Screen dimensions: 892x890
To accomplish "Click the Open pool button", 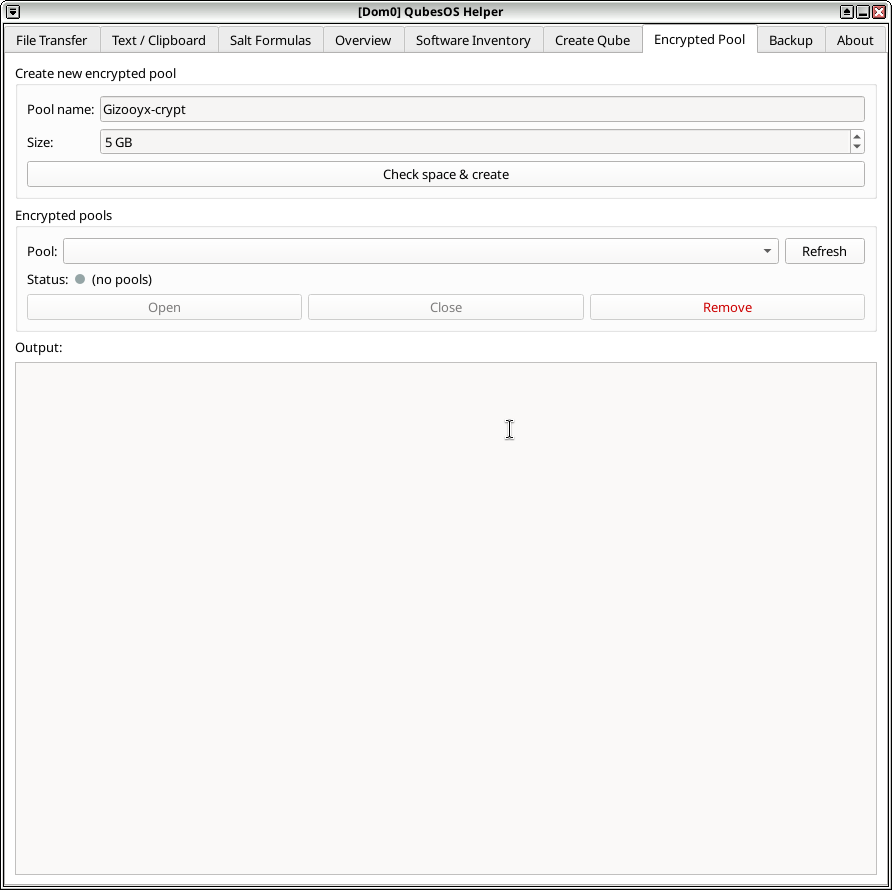I will point(164,307).
